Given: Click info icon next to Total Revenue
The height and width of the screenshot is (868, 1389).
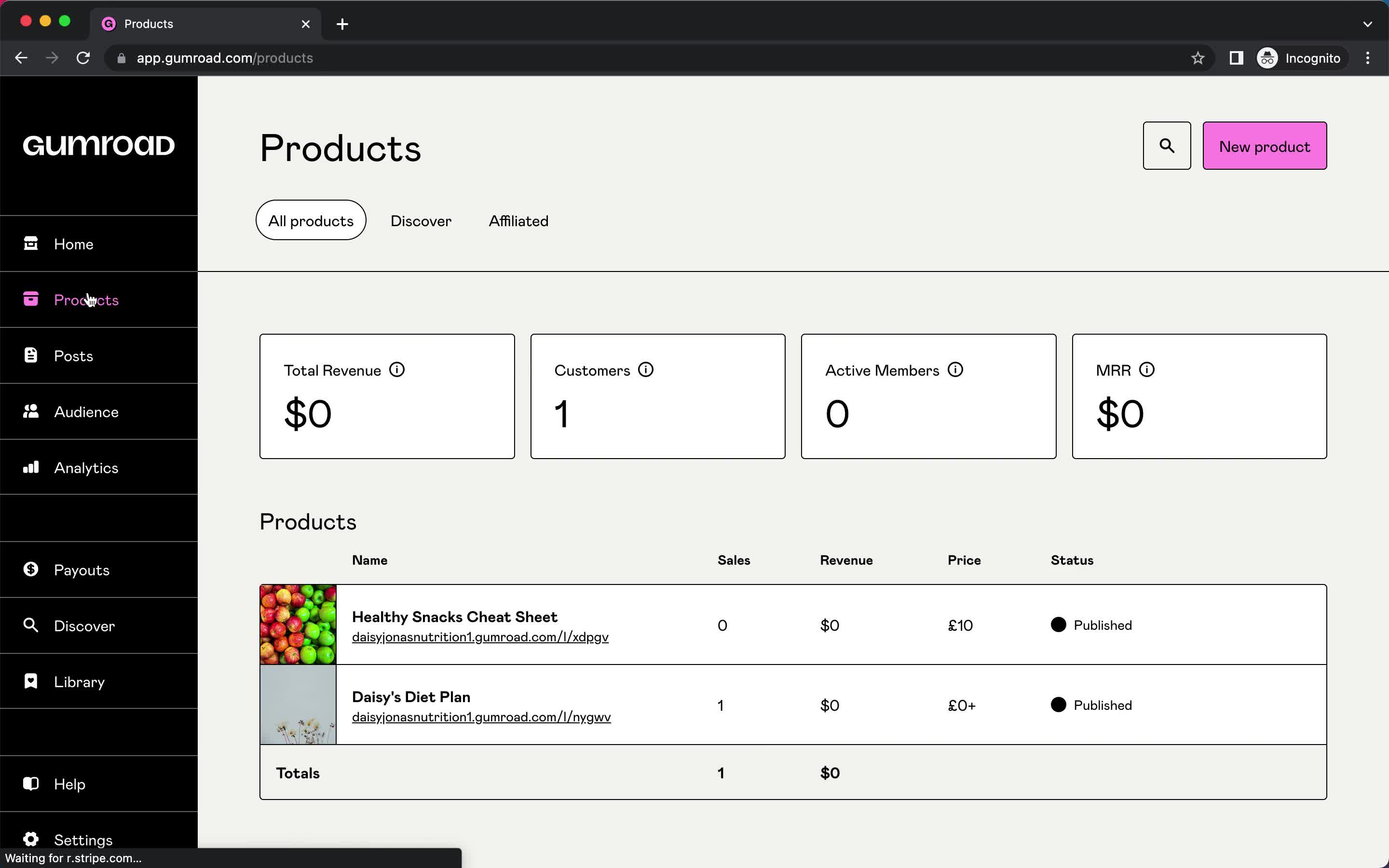Looking at the screenshot, I should click(396, 370).
